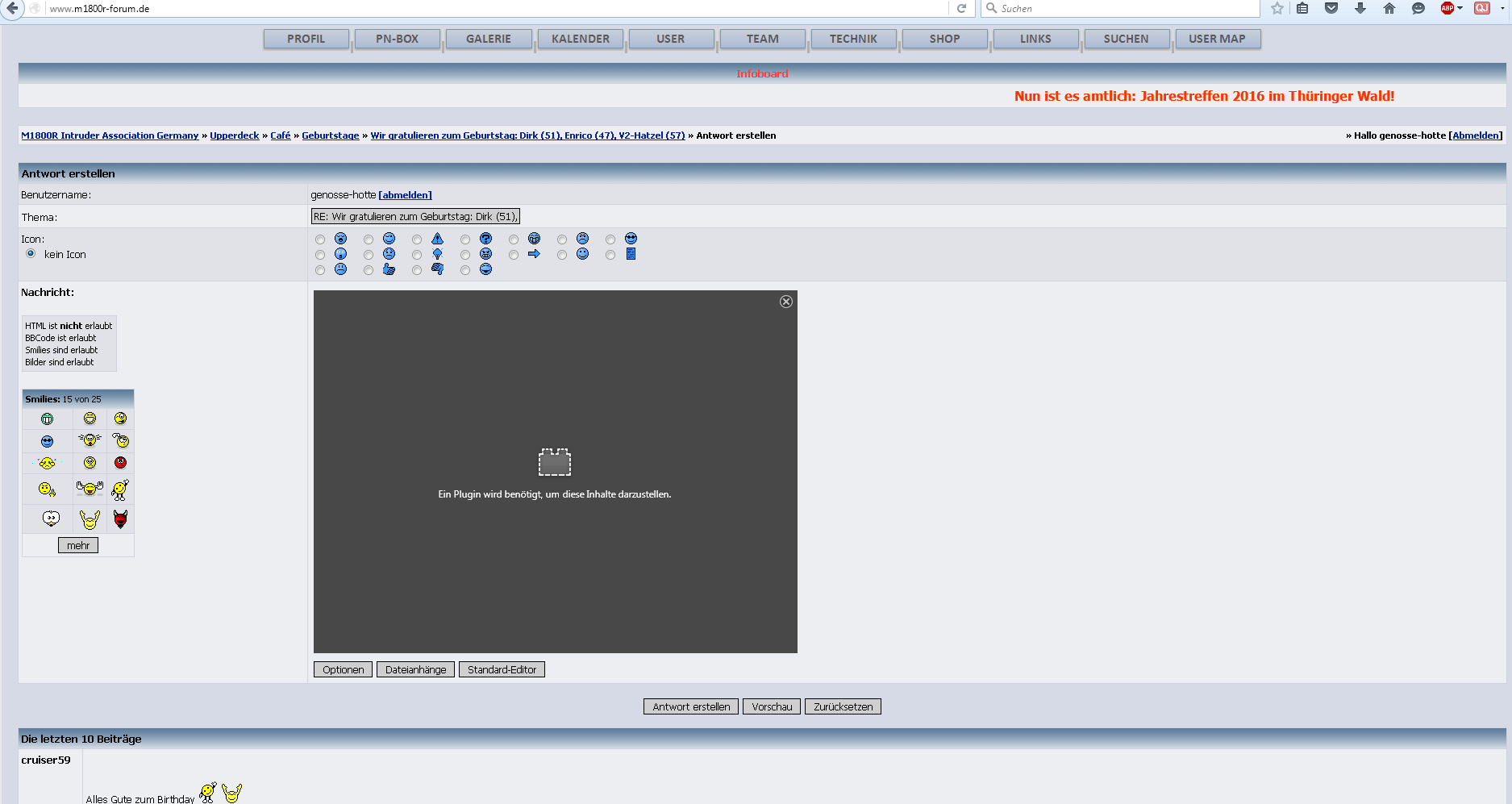Open the dropdown arrow next to QJ icon

point(1502,9)
